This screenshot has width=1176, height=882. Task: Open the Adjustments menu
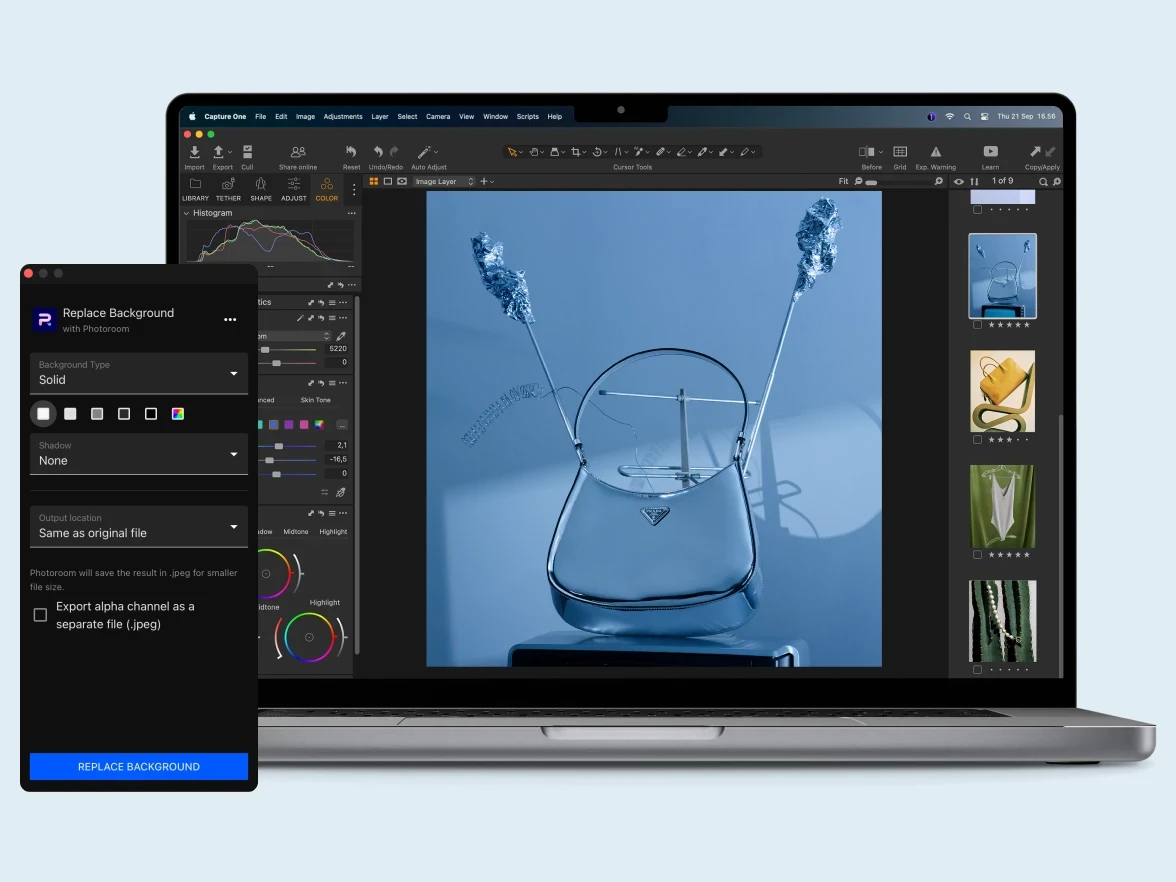[x=343, y=116]
